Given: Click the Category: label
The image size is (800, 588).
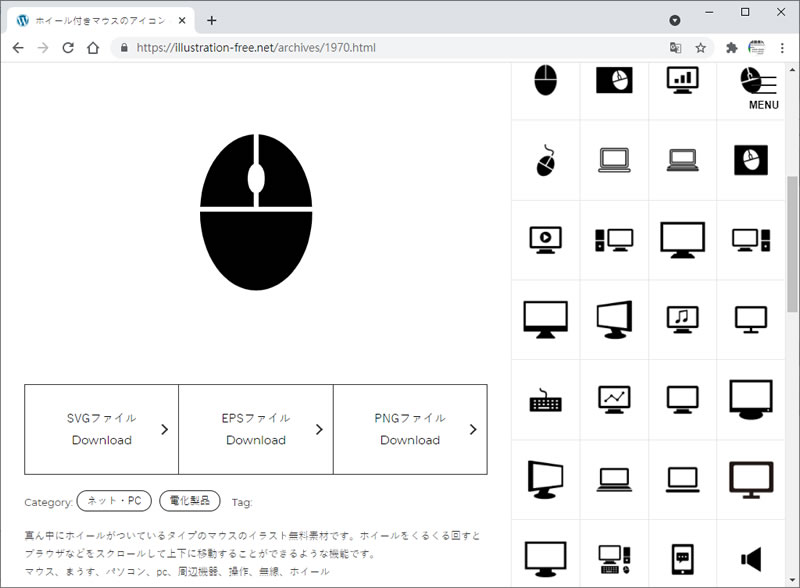Looking at the screenshot, I should pos(48,502).
